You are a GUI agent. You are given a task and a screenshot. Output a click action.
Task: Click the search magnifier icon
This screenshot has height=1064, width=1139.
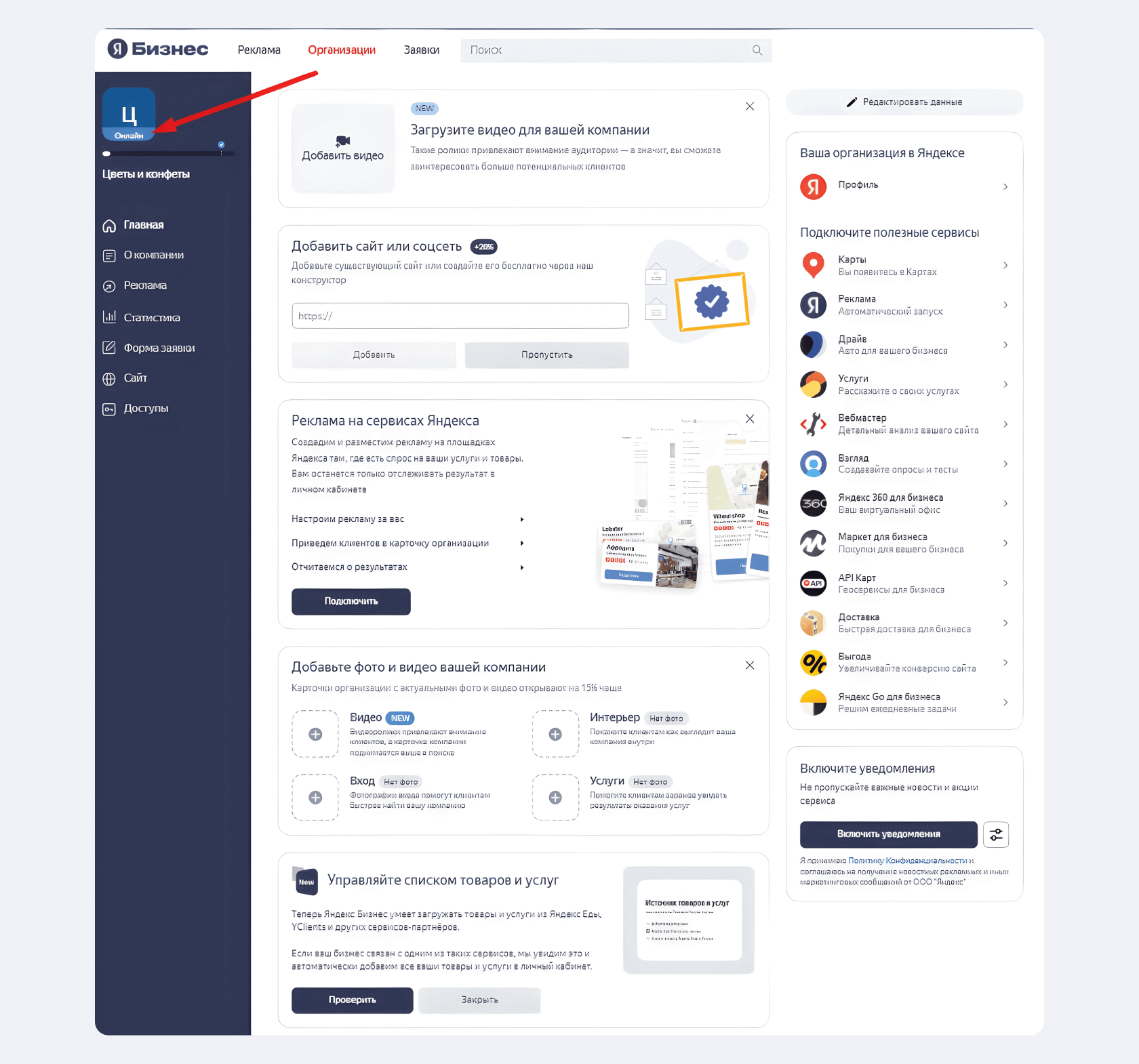coord(757,50)
